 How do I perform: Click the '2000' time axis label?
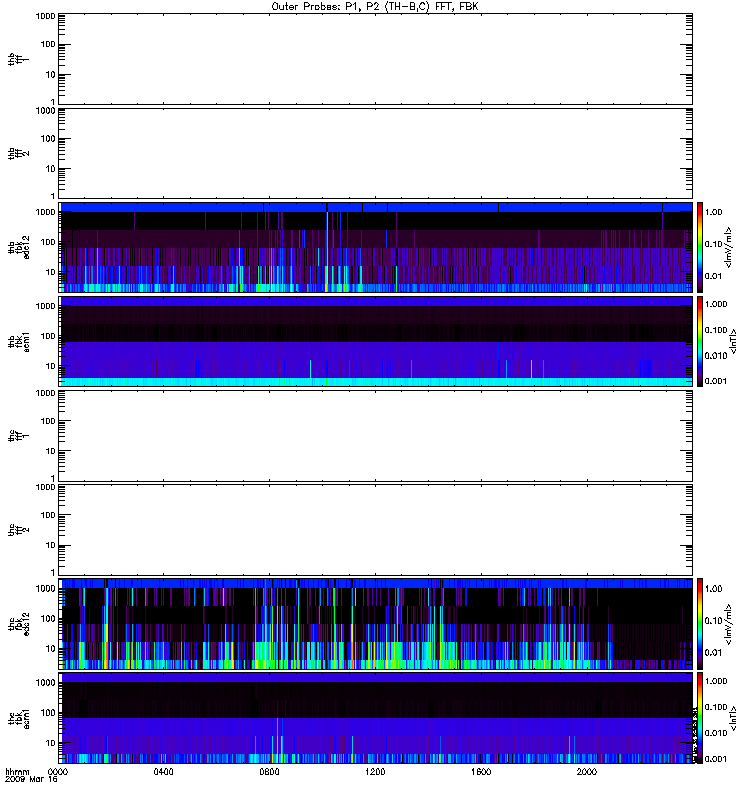coord(587,772)
